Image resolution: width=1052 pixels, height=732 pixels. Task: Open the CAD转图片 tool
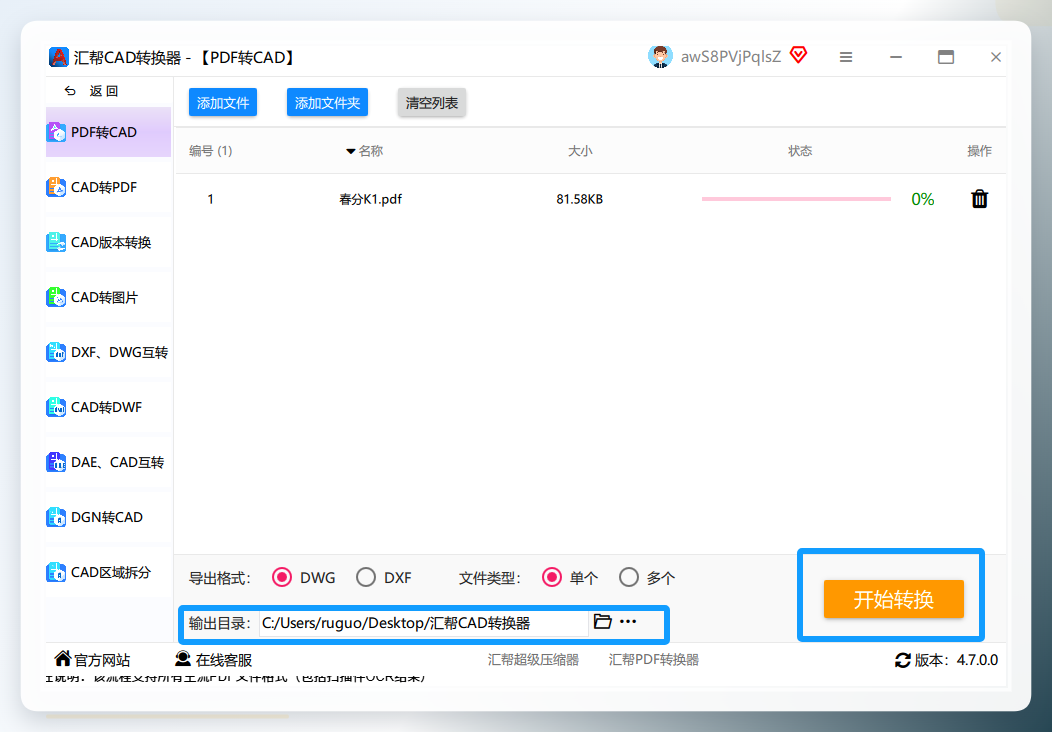[108, 297]
